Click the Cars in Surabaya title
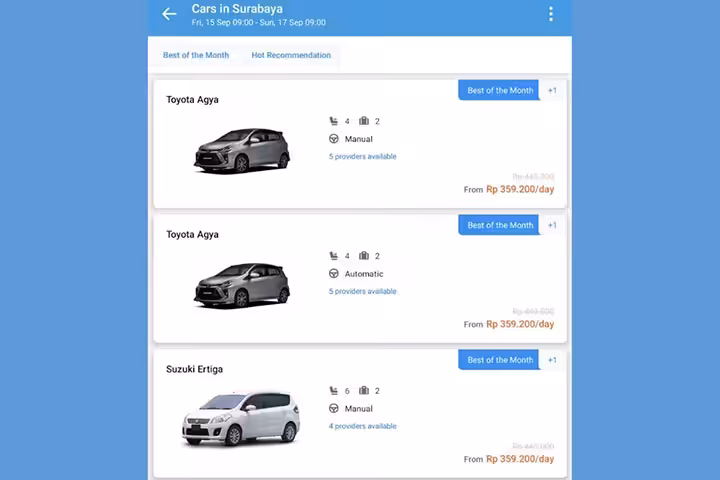 (237, 9)
